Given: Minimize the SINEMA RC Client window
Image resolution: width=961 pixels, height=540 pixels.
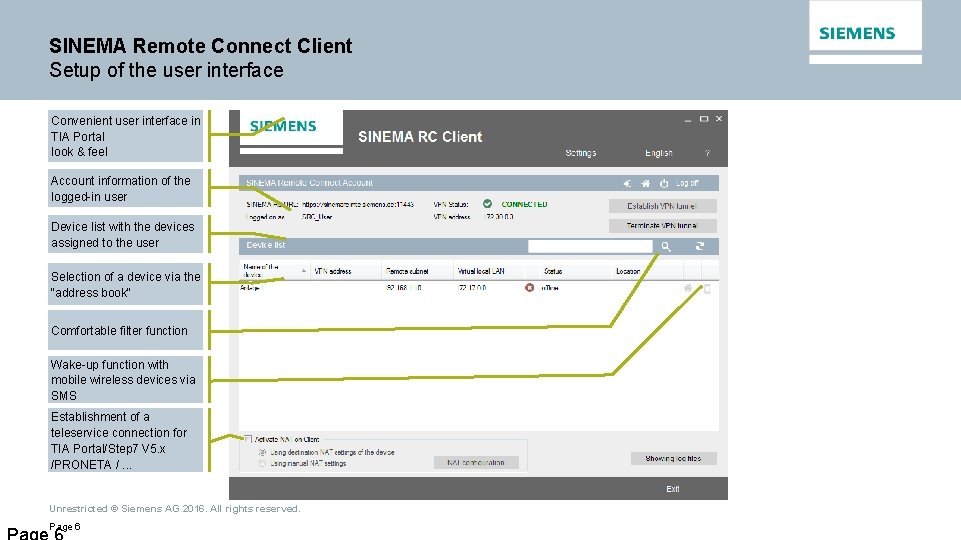Looking at the screenshot, I should pos(688,120).
